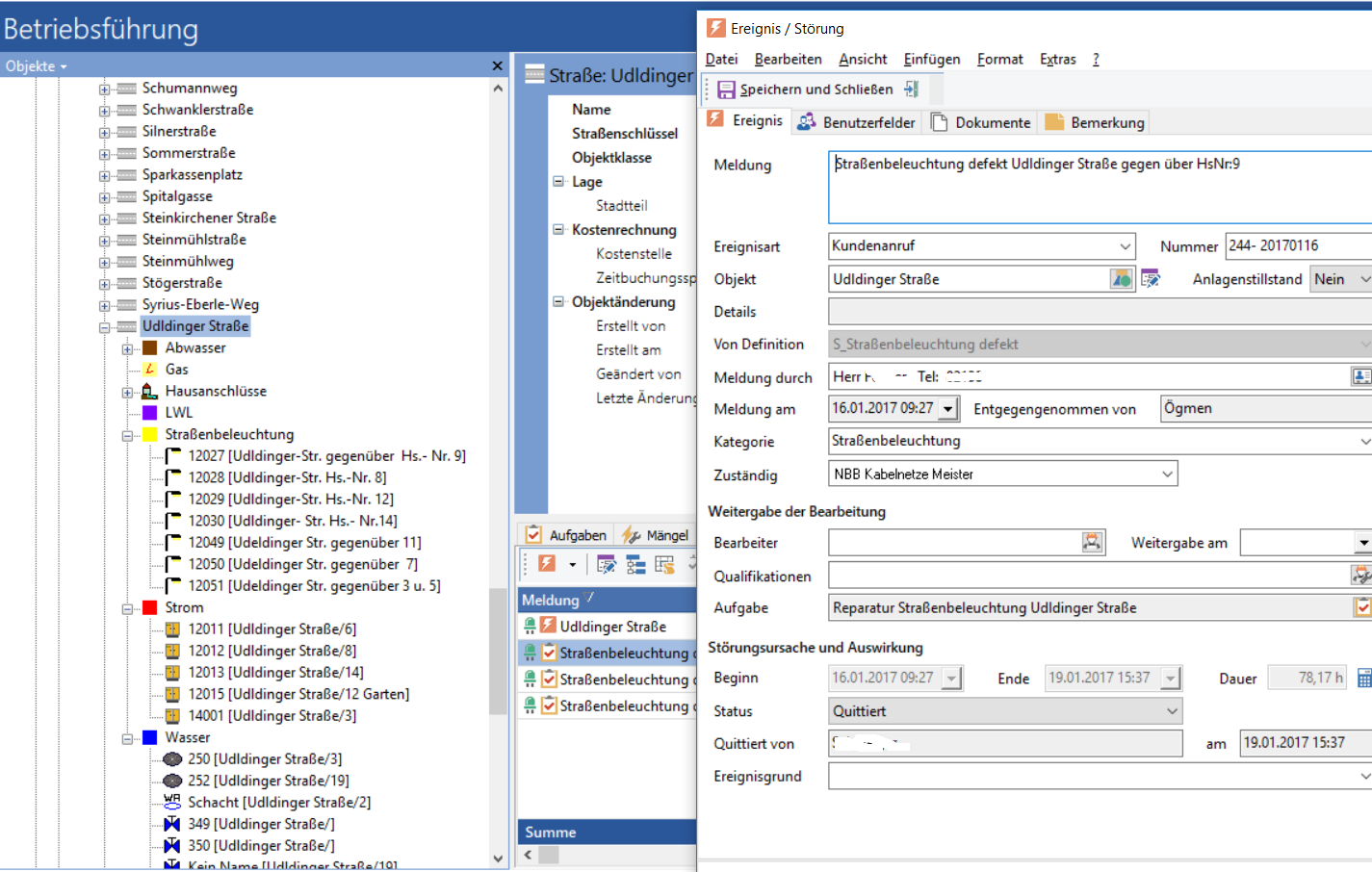Click the orange lightning new event toolbar icon
The image size is (1372, 872).
coord(547,564)
